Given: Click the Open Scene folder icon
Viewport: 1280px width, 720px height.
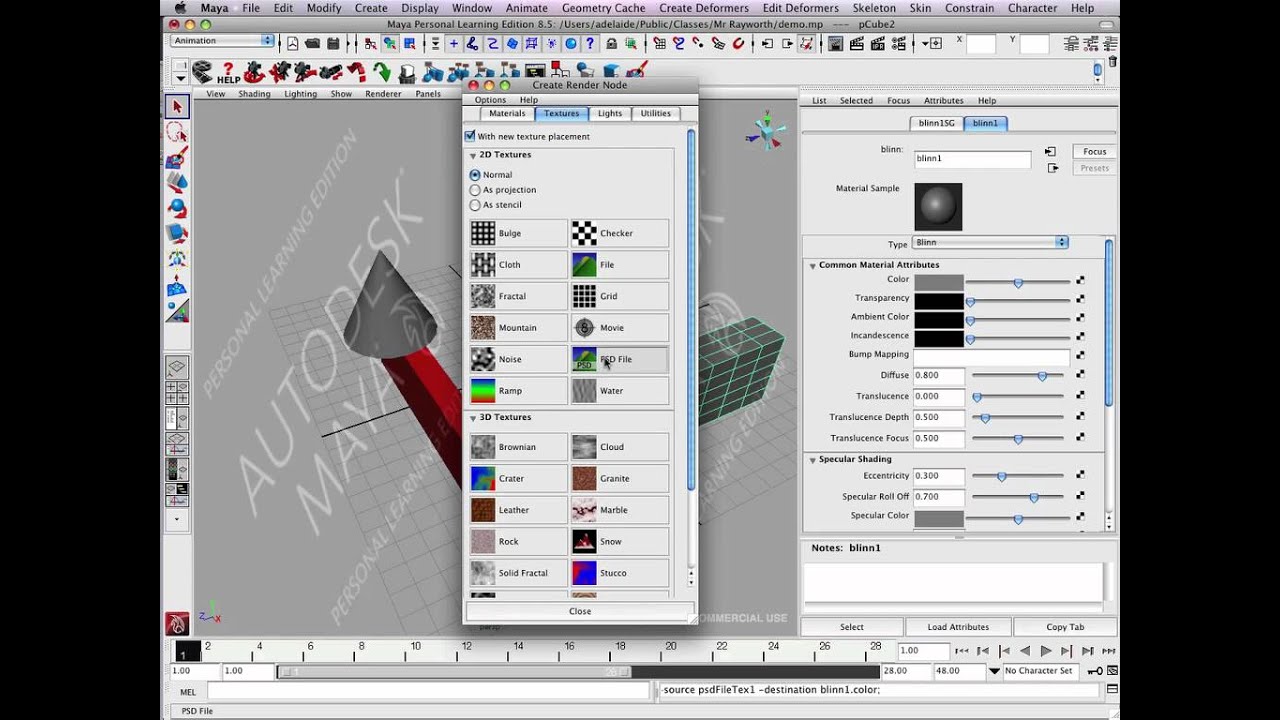Looking at the screenshot, I should (313, 43).
